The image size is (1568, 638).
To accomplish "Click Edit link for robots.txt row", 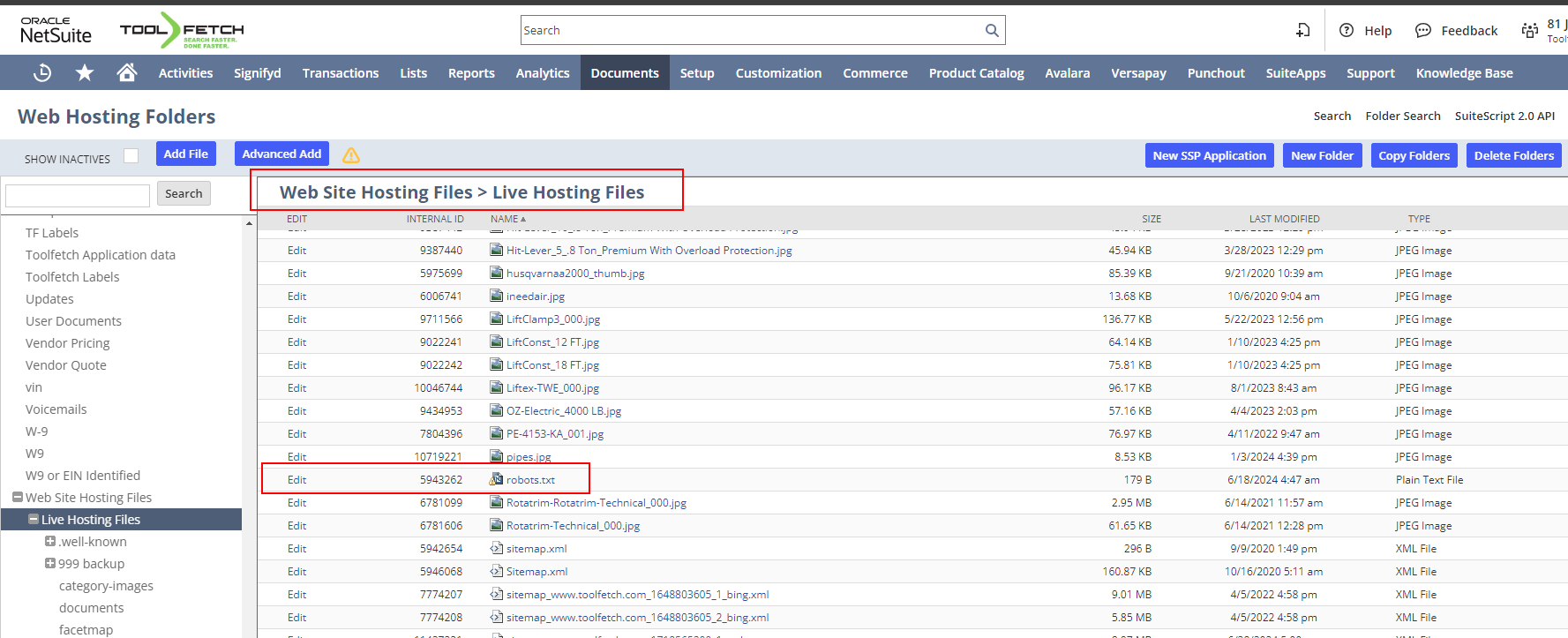I will [x=296, y=480].
